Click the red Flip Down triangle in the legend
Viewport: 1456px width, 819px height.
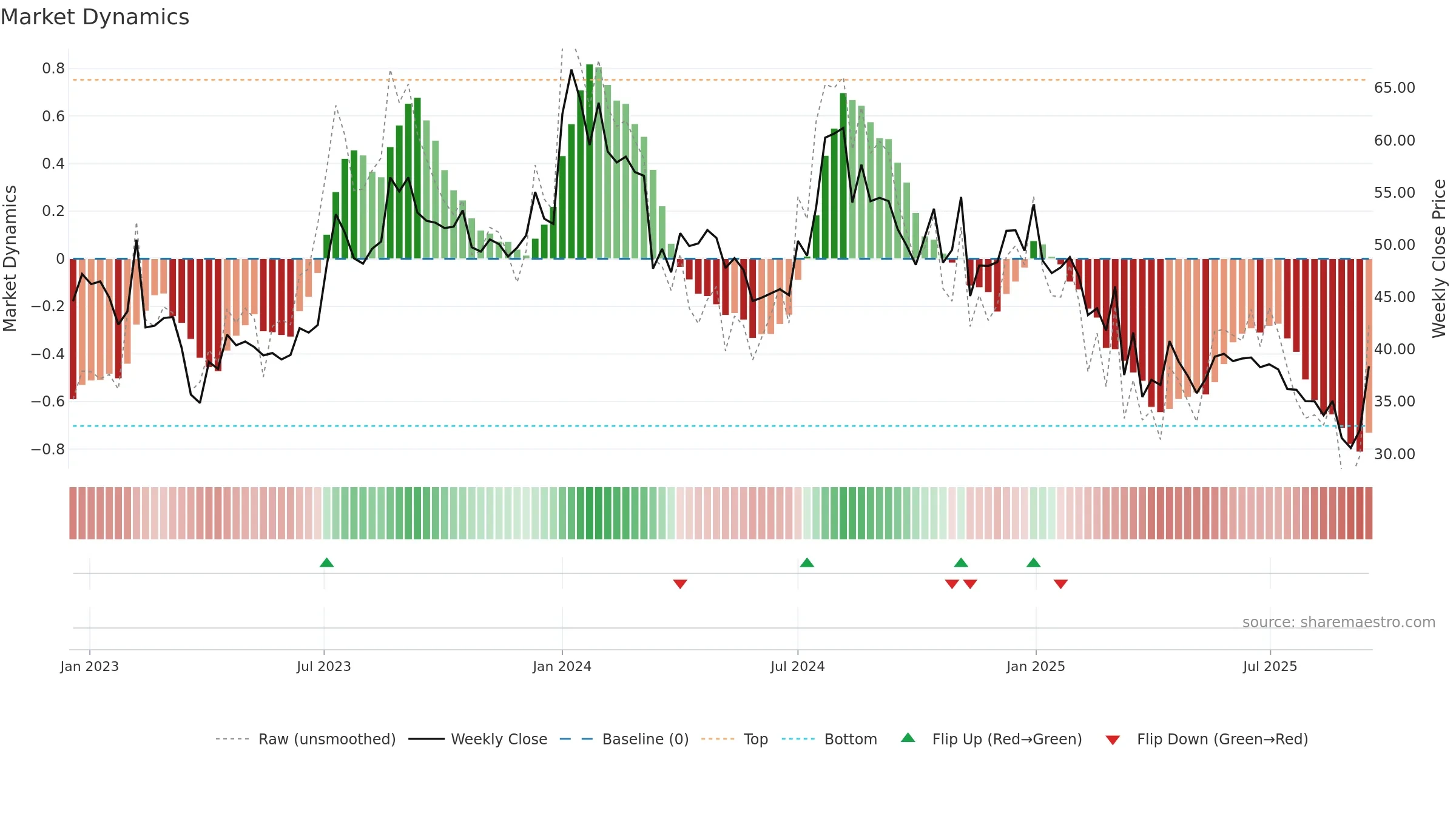1113,740
